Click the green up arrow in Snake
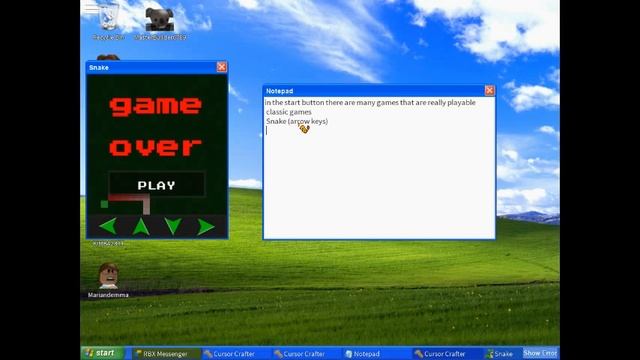640x360 pixels. 141,227
